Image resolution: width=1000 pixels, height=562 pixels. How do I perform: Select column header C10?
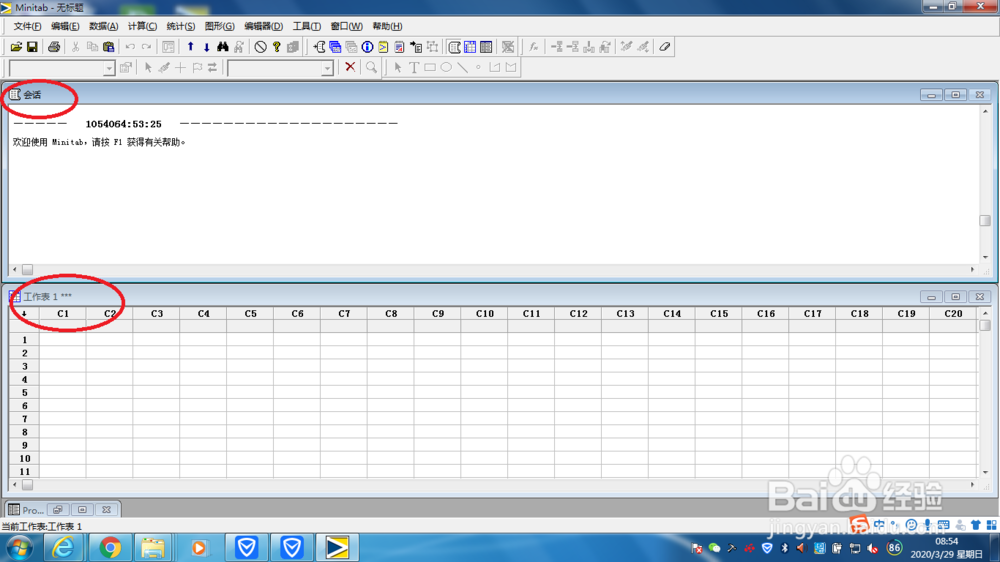[x=485, y=314]
